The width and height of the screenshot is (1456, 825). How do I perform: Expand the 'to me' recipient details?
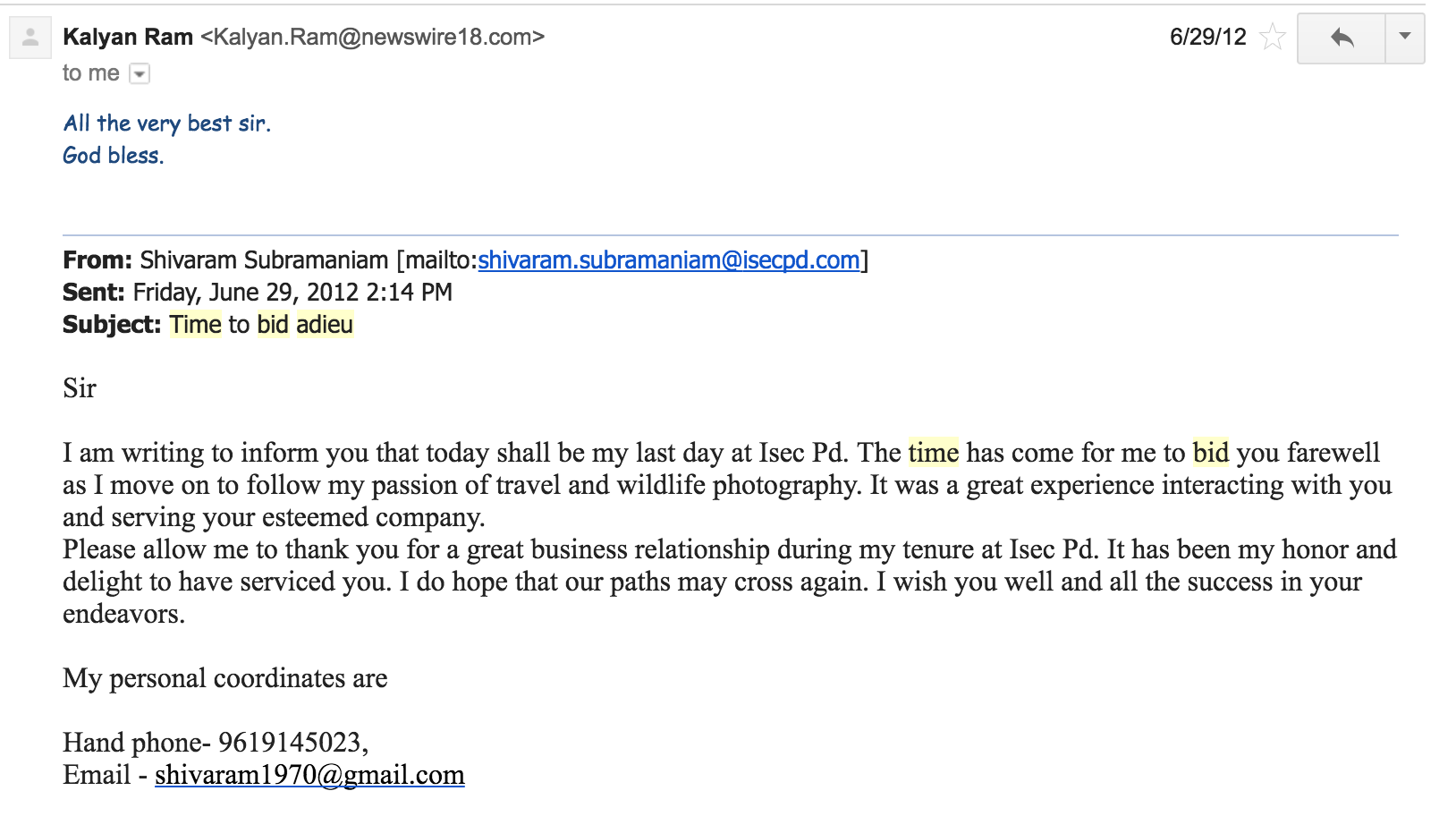(140, 74)
